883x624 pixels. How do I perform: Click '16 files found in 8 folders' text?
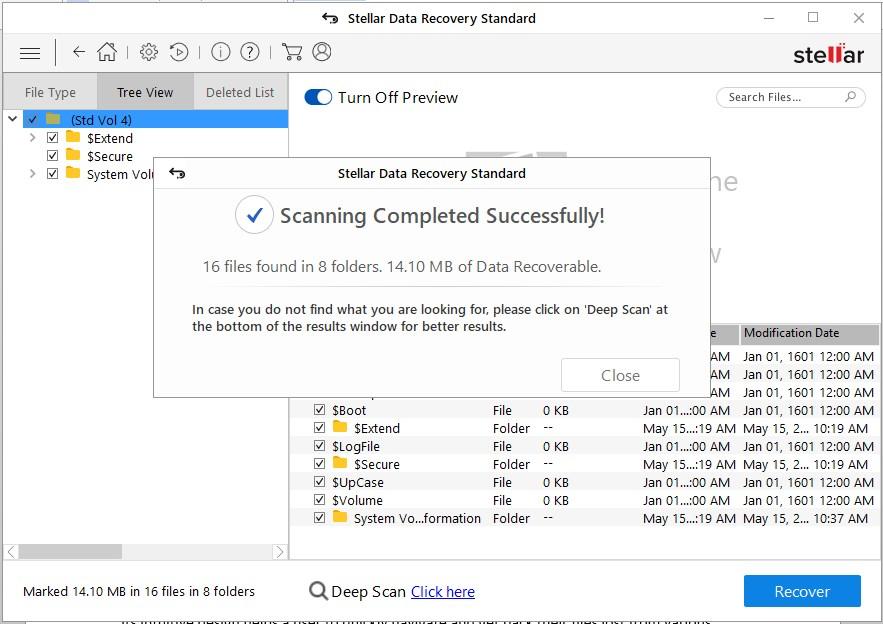[292, 266]
